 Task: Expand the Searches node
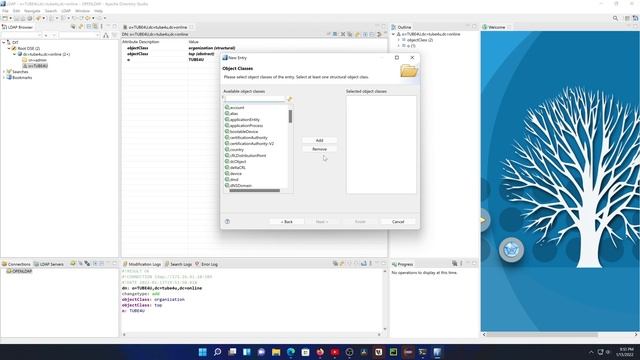[x=4, y=72]
